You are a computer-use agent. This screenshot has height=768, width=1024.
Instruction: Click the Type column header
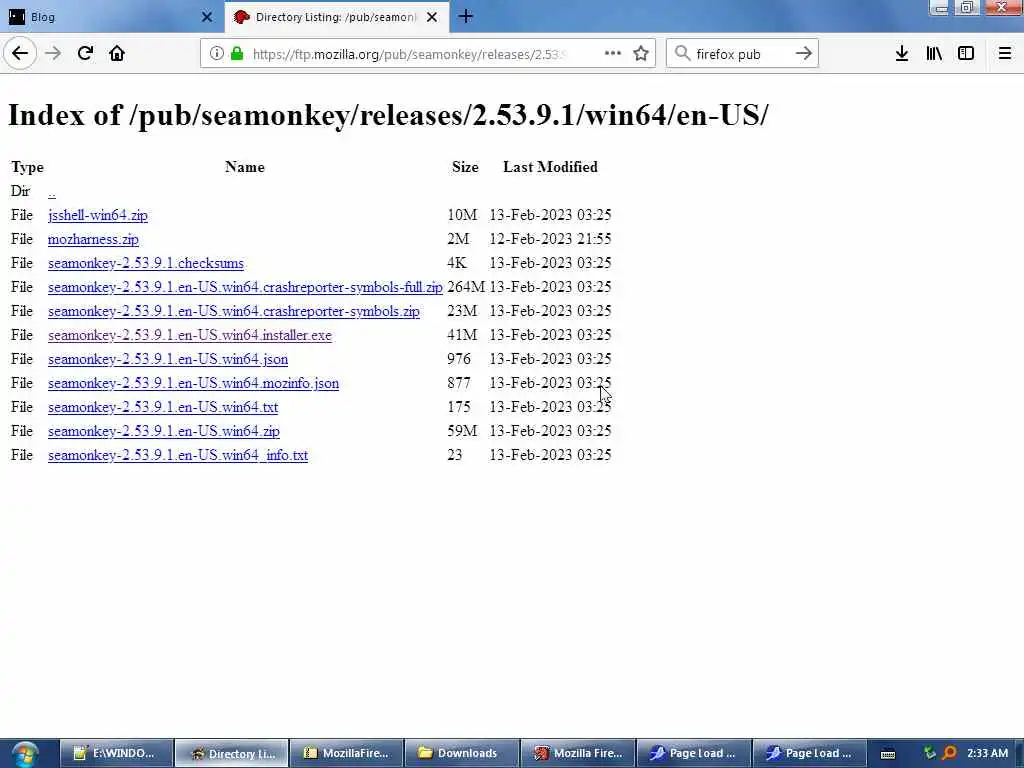27,167
